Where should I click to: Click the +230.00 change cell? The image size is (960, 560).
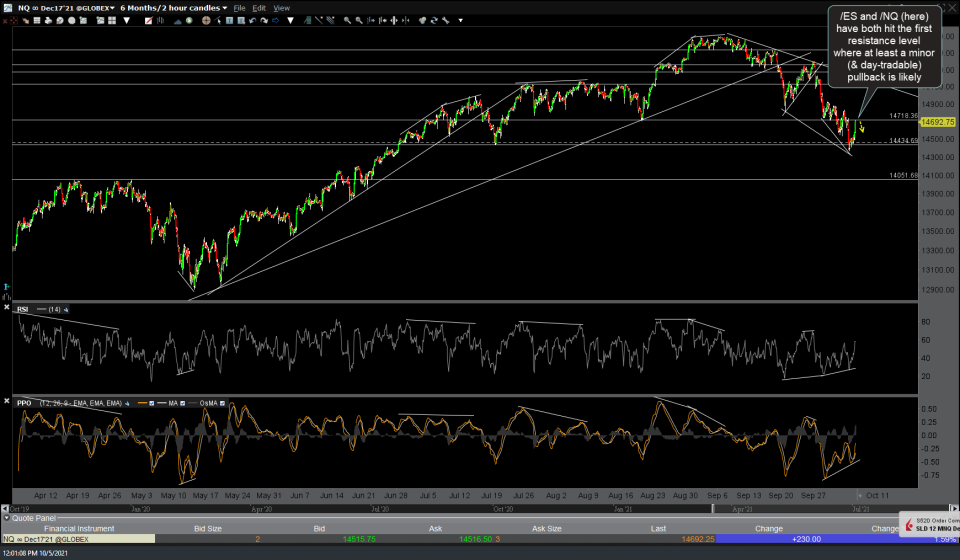point(806,539)
